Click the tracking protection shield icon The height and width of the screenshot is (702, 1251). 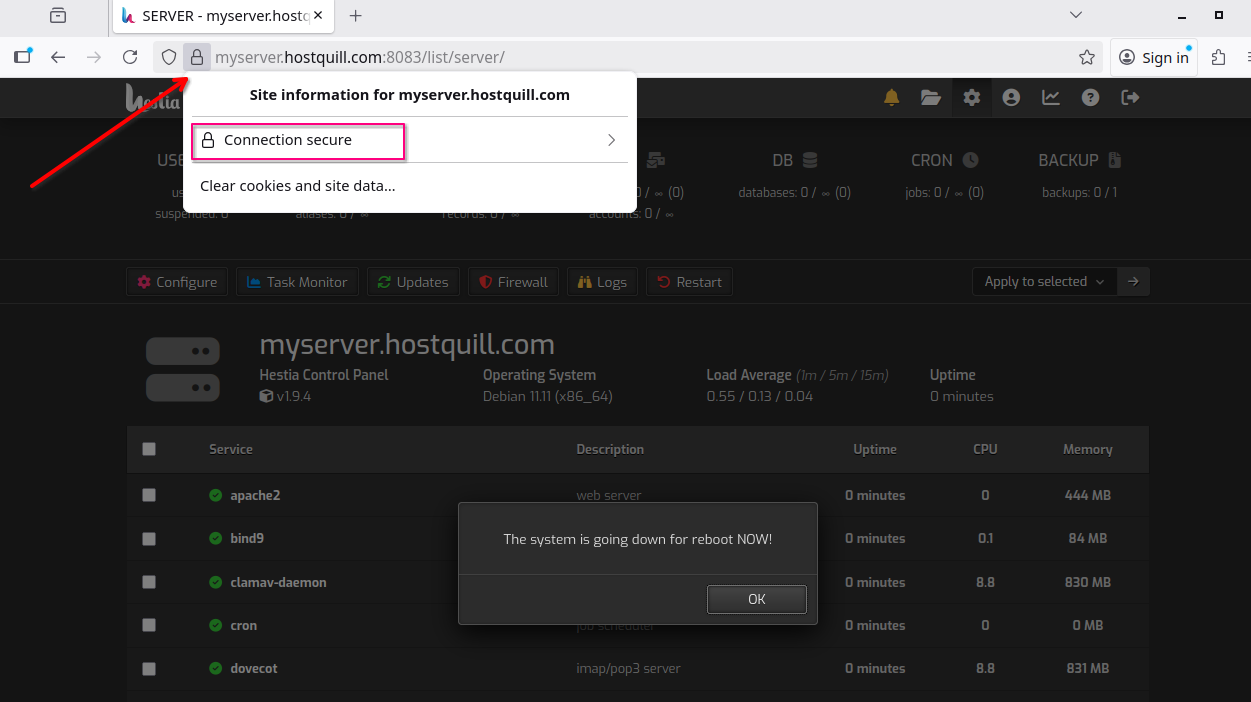point(168,57)
